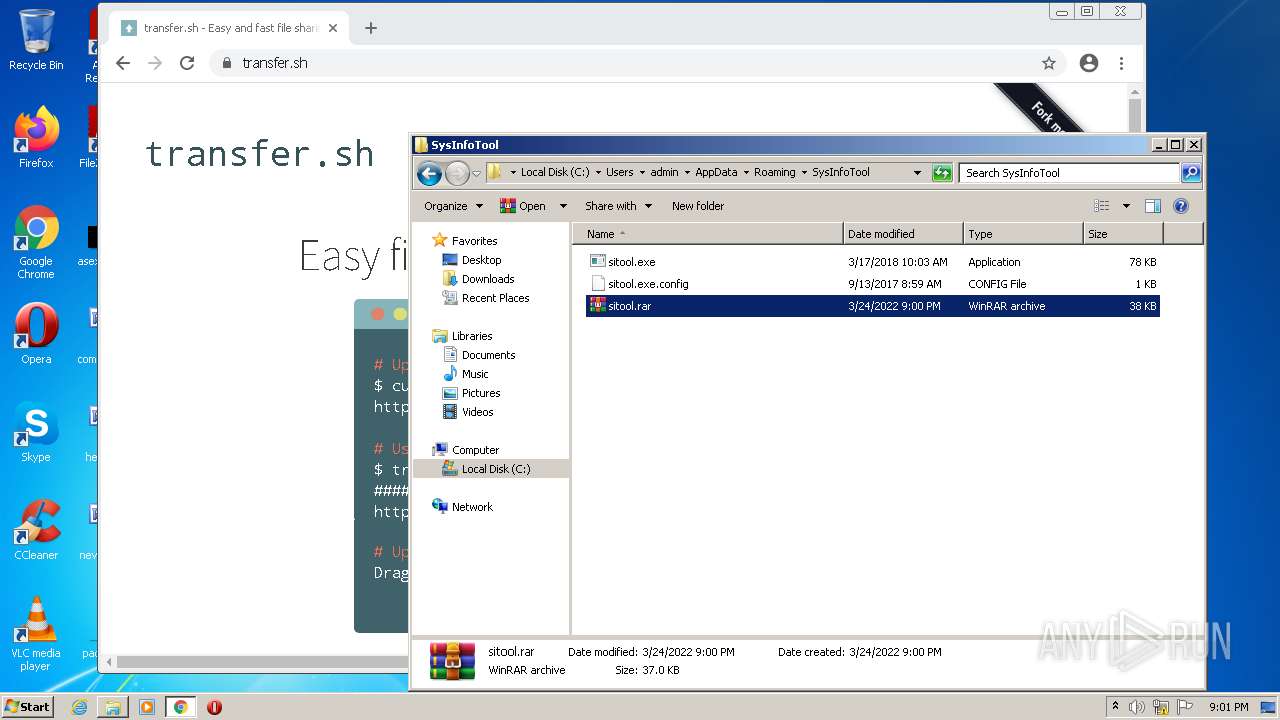Toggle the preview pane icon in Explorer
Image resolution: width=1280 pixels, height=720 pixels.
pos(1152,206)
